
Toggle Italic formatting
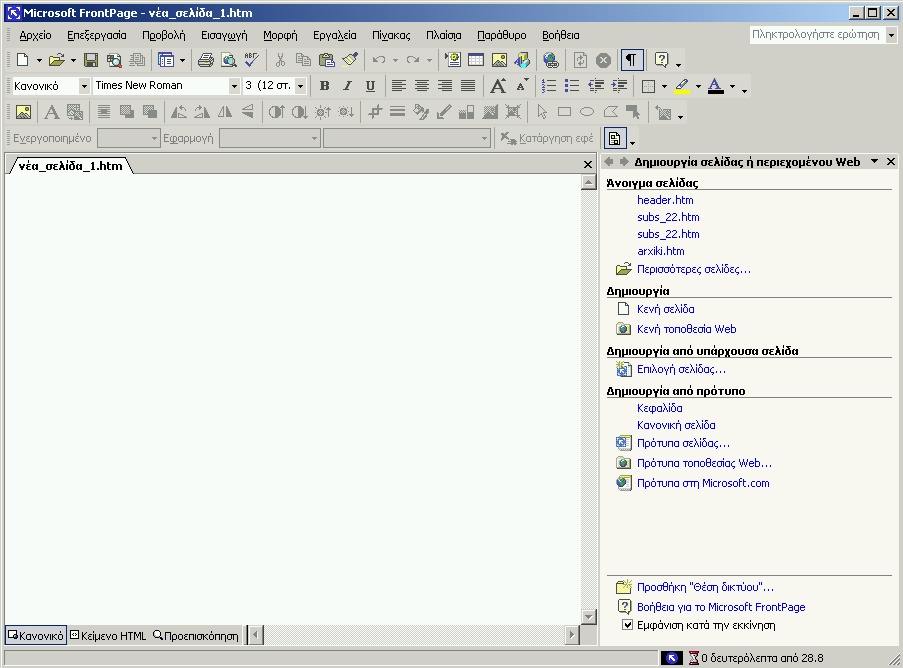pos(347,86)
